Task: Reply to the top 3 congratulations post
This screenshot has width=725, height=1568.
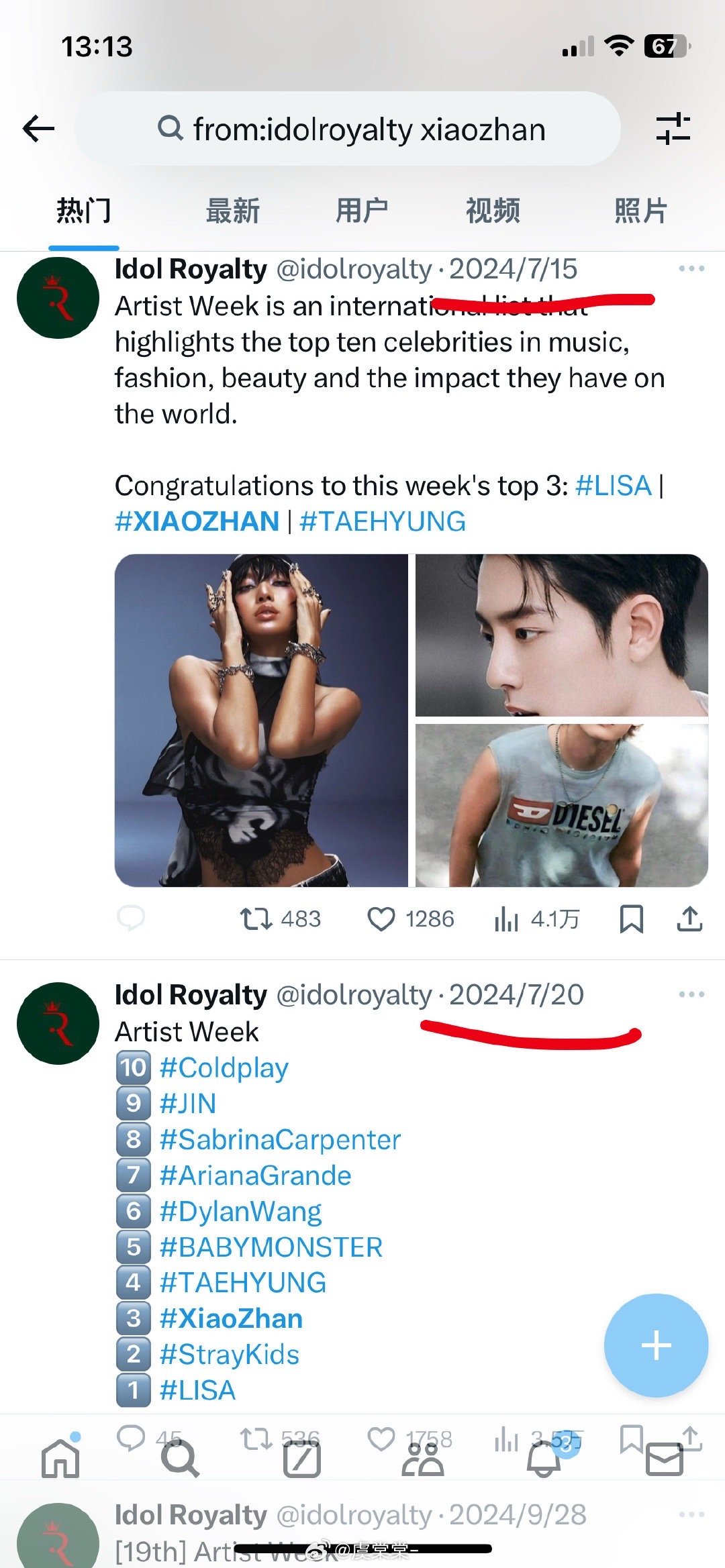Action: tap(131, 918)
